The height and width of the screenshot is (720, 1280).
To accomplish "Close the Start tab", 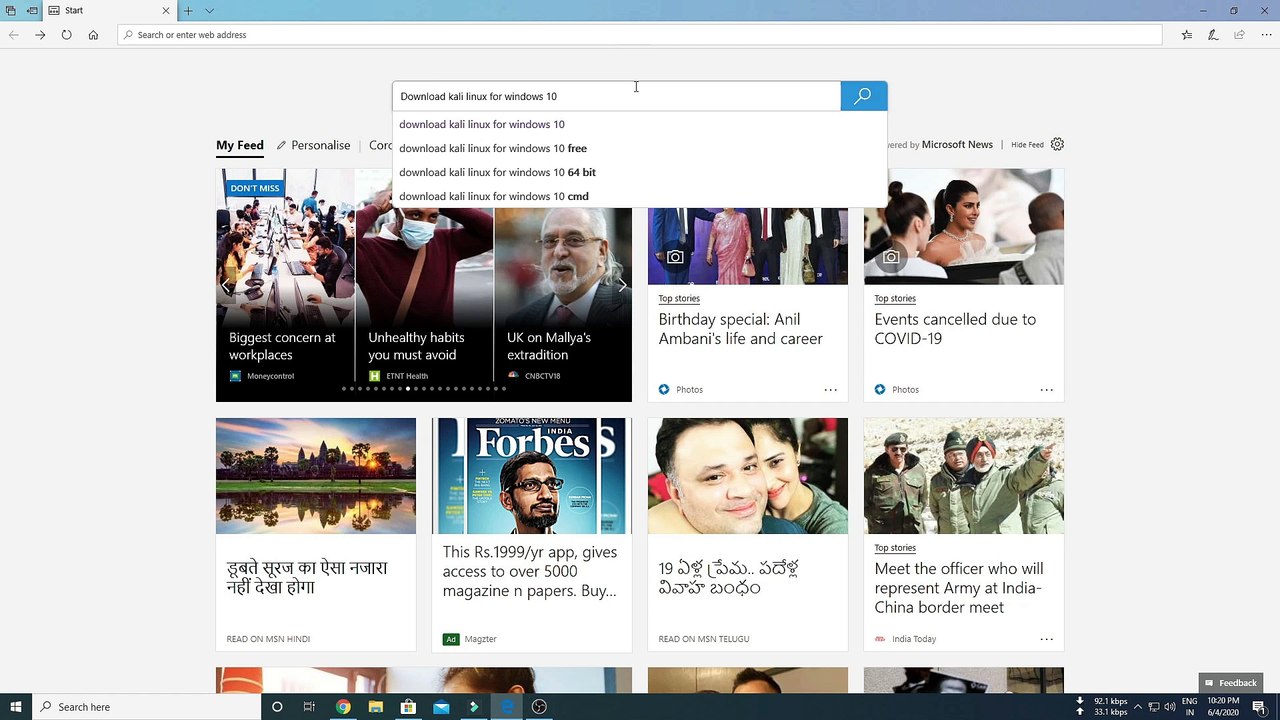I will [x=166, y=11].
